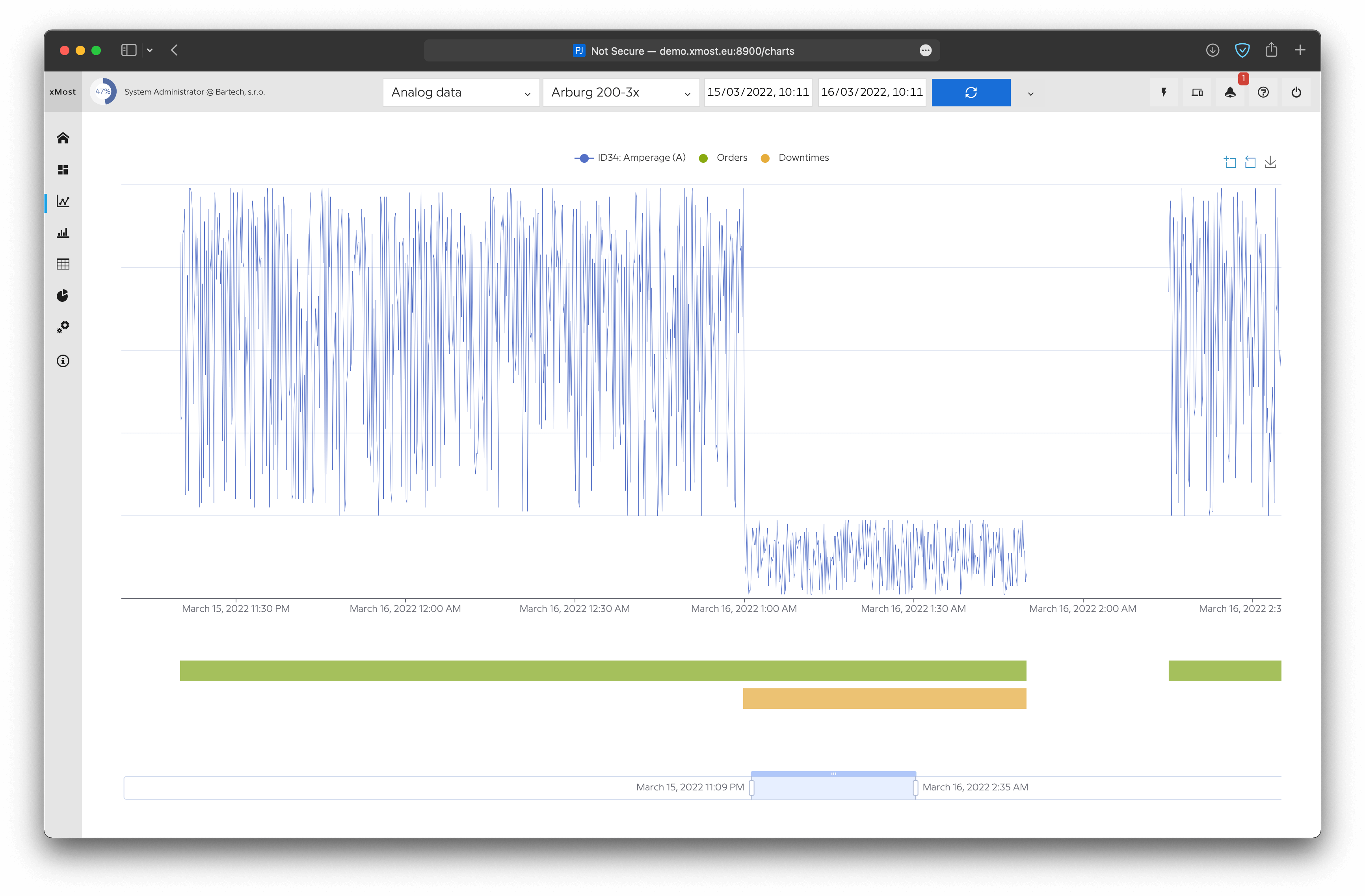Open the data table view
This screenshot has width=1365, height=896.
click(x=63, y=264)
